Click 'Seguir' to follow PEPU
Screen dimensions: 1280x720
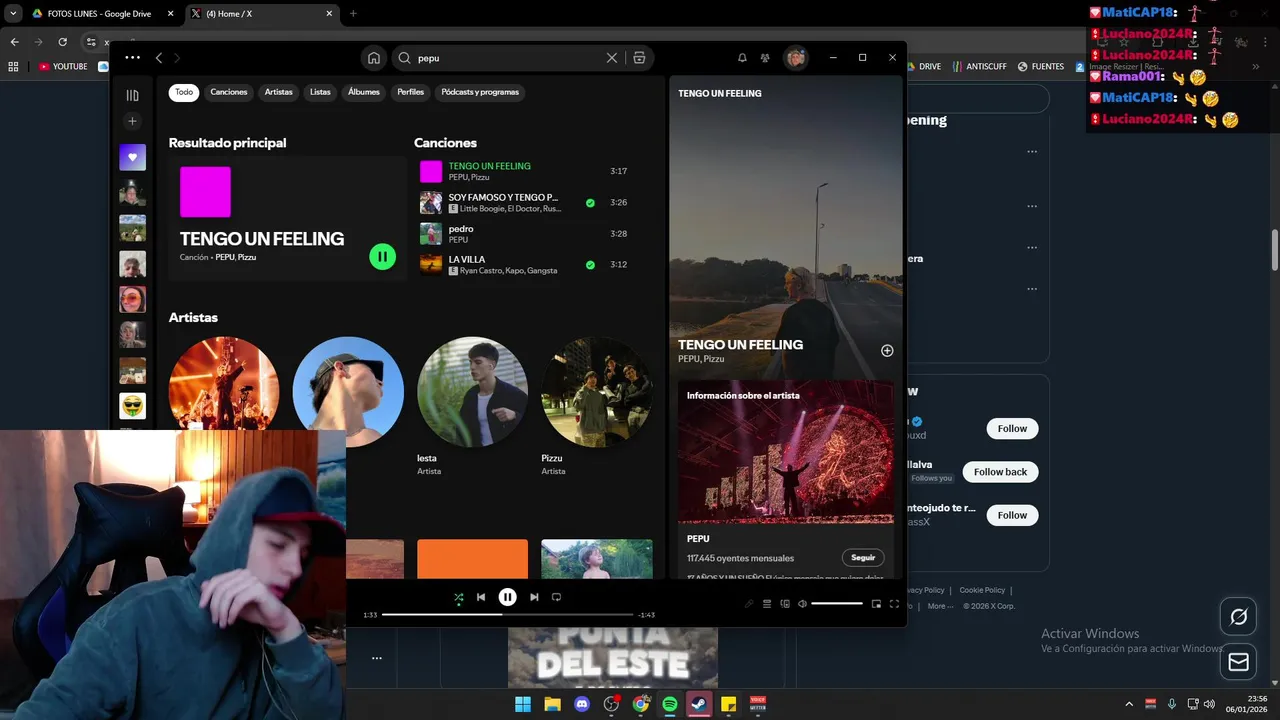[x=863, y=558]
